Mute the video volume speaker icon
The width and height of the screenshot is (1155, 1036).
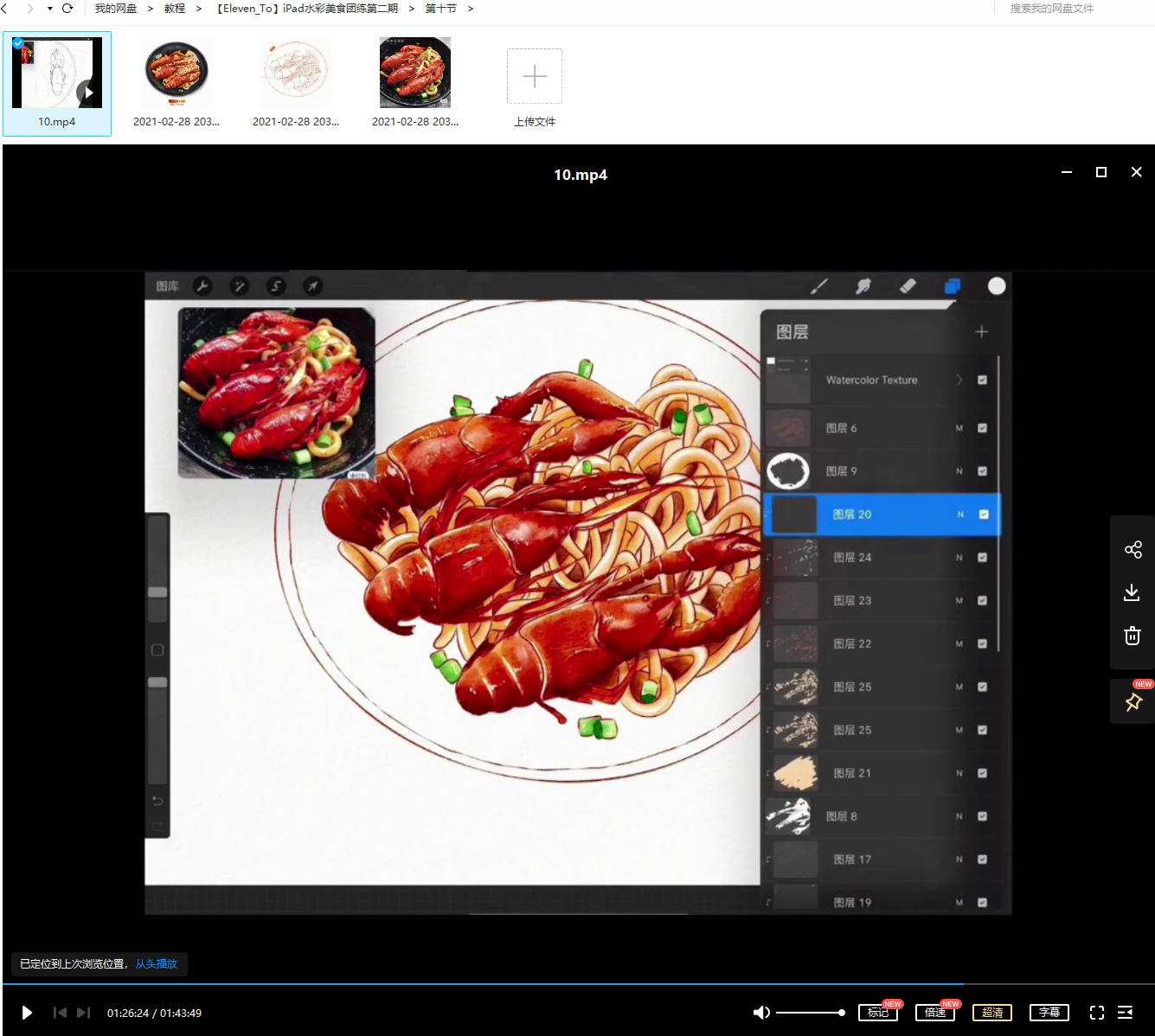(x=761, y=1013)
